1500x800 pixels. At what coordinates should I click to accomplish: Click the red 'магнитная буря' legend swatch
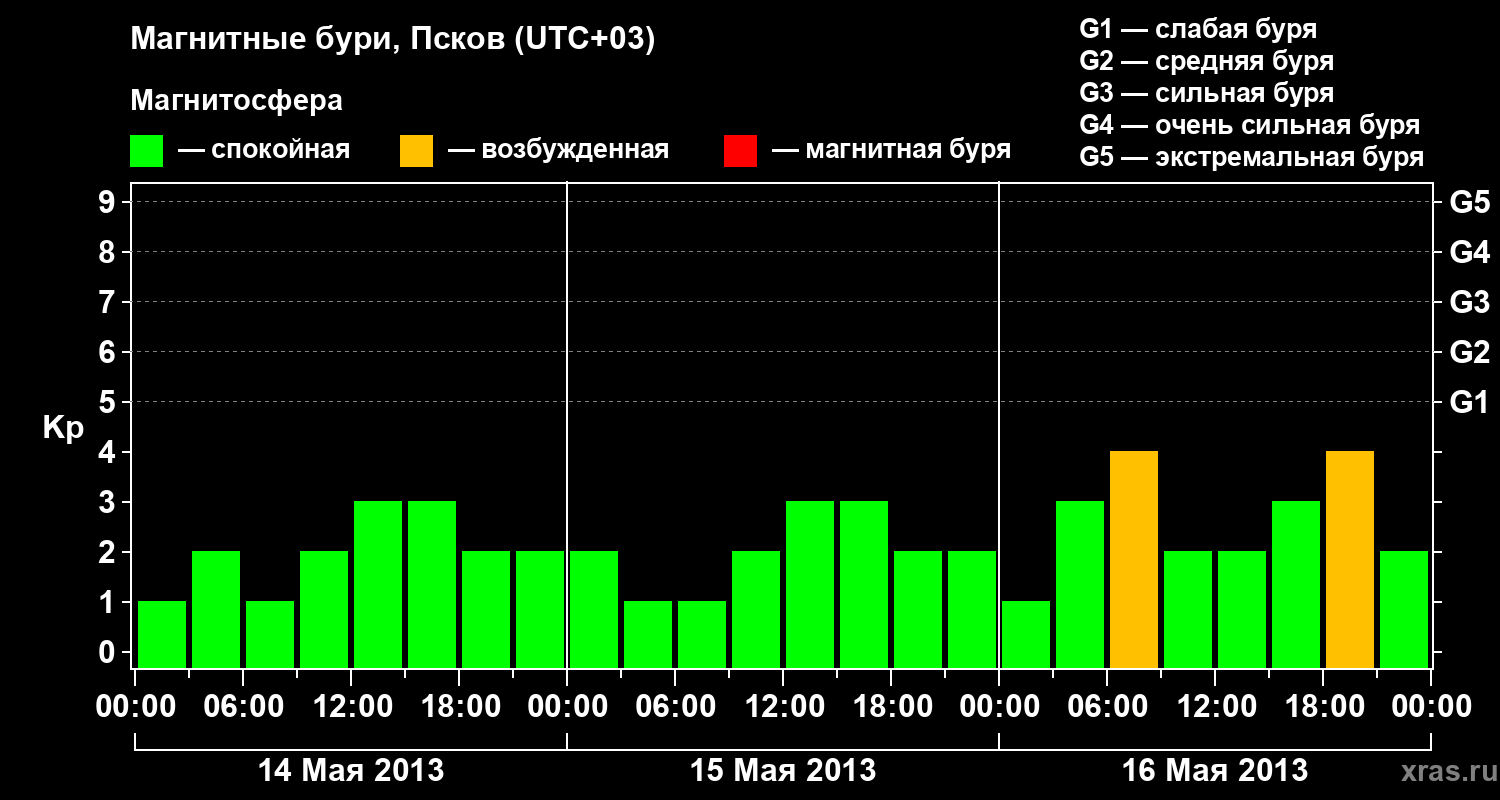pos(740,151)
